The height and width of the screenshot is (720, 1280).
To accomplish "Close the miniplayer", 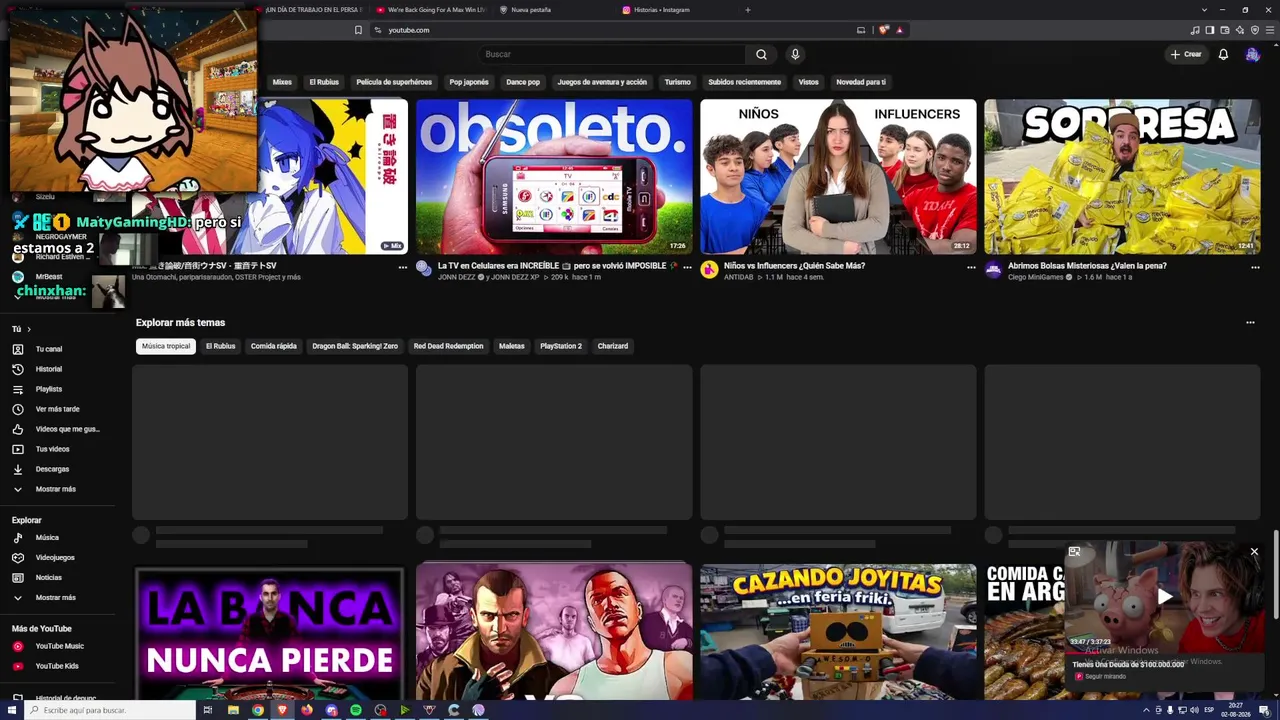I will pos(1254,551).
